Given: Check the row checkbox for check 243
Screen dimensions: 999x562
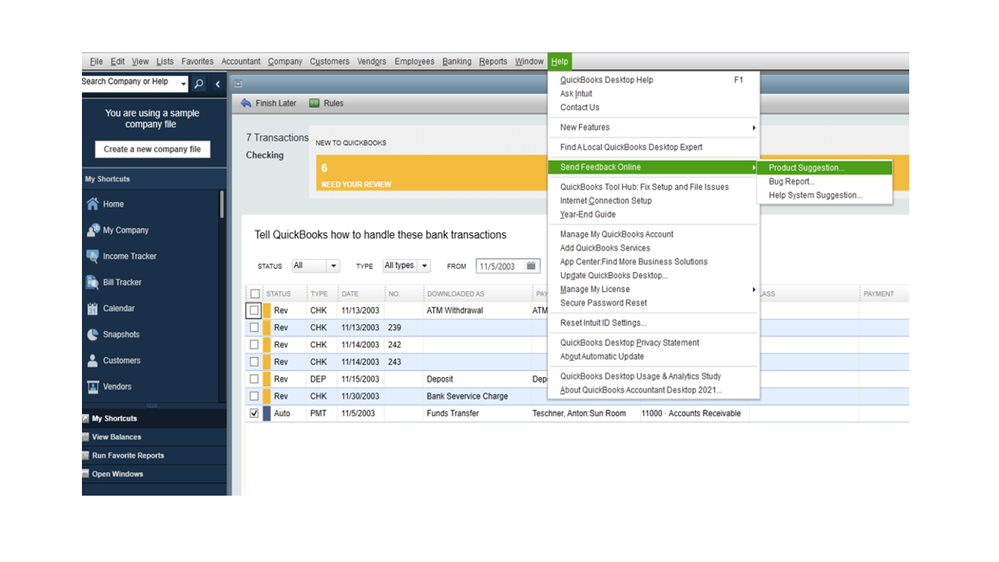Looking at the screenshot, I should click(254, 362).
